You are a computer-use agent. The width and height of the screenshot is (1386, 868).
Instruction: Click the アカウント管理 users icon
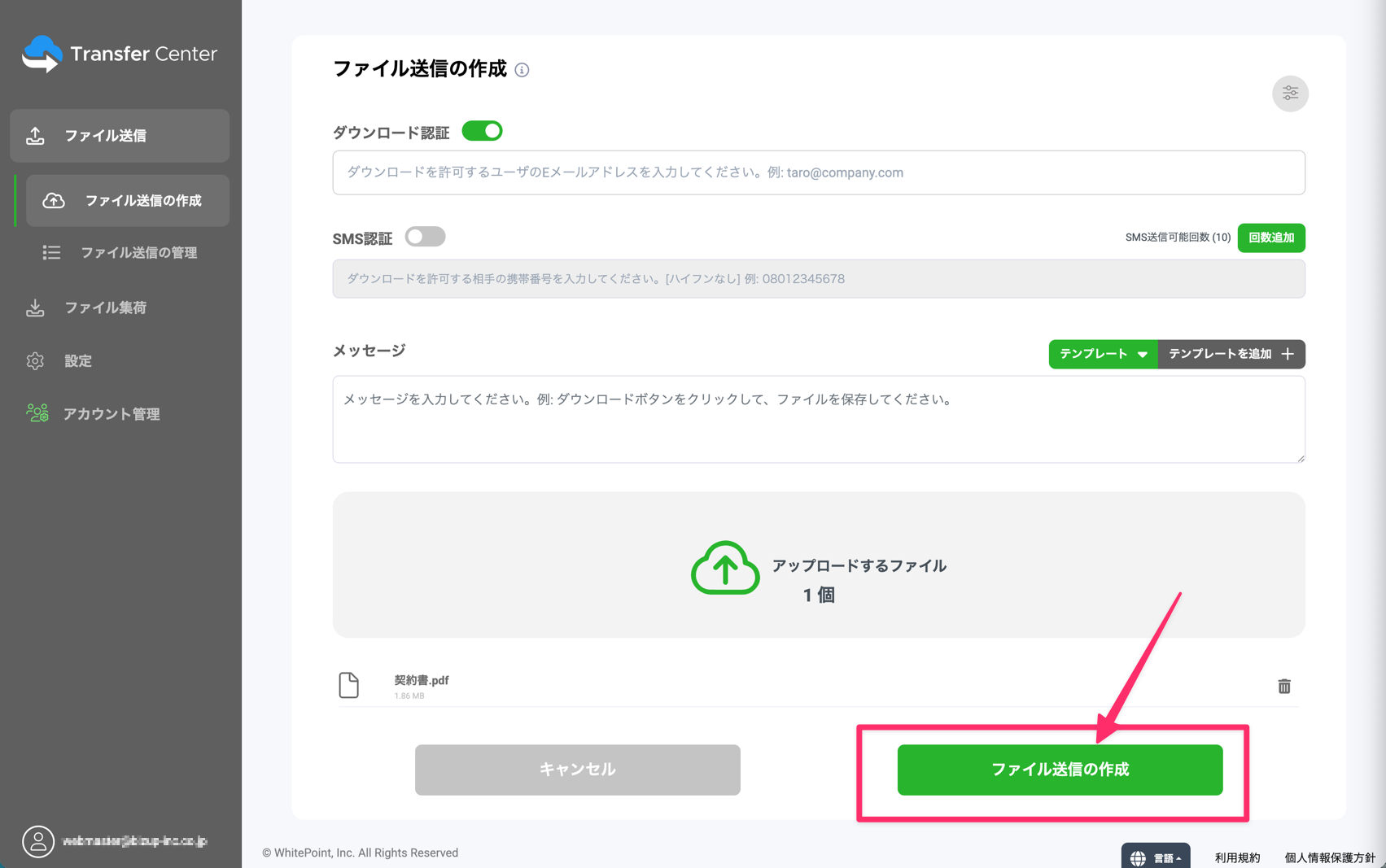click(x=36, y=413)
